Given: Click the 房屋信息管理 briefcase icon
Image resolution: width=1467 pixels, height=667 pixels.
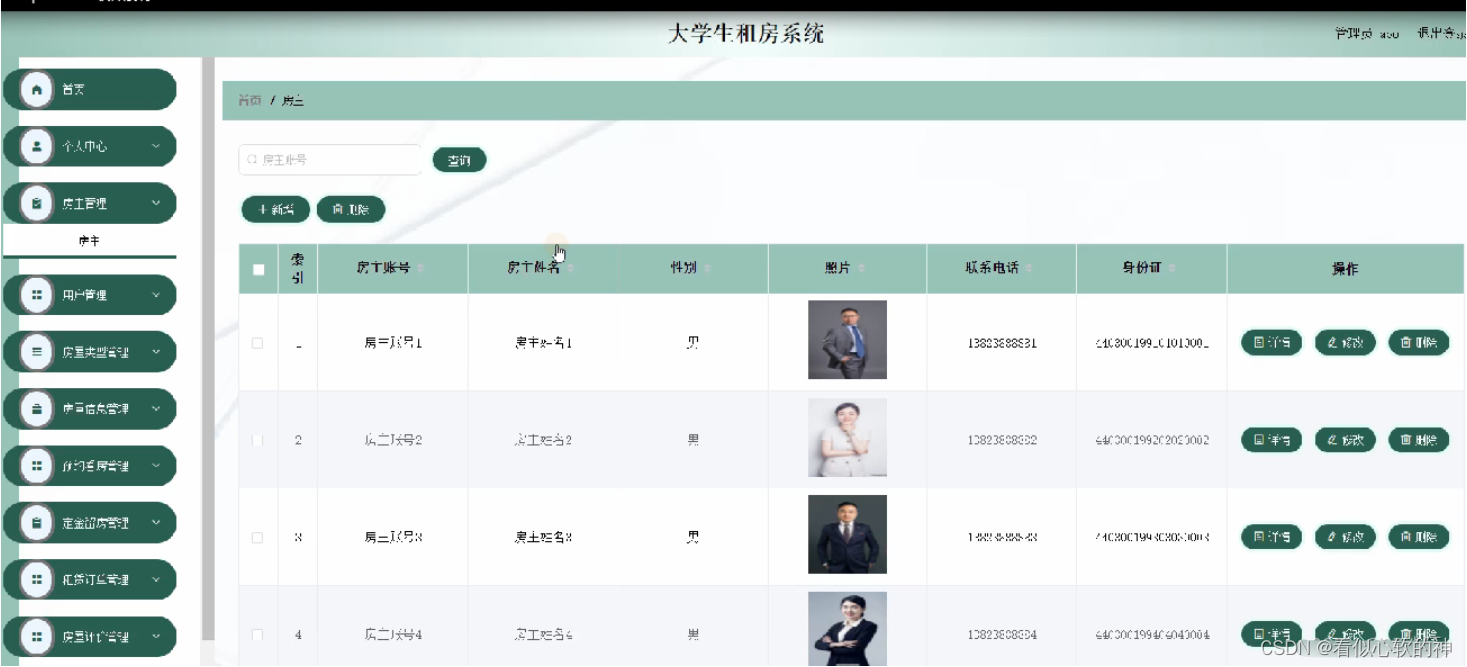Looking at the screenshot, I should click(x=37, y=409).
